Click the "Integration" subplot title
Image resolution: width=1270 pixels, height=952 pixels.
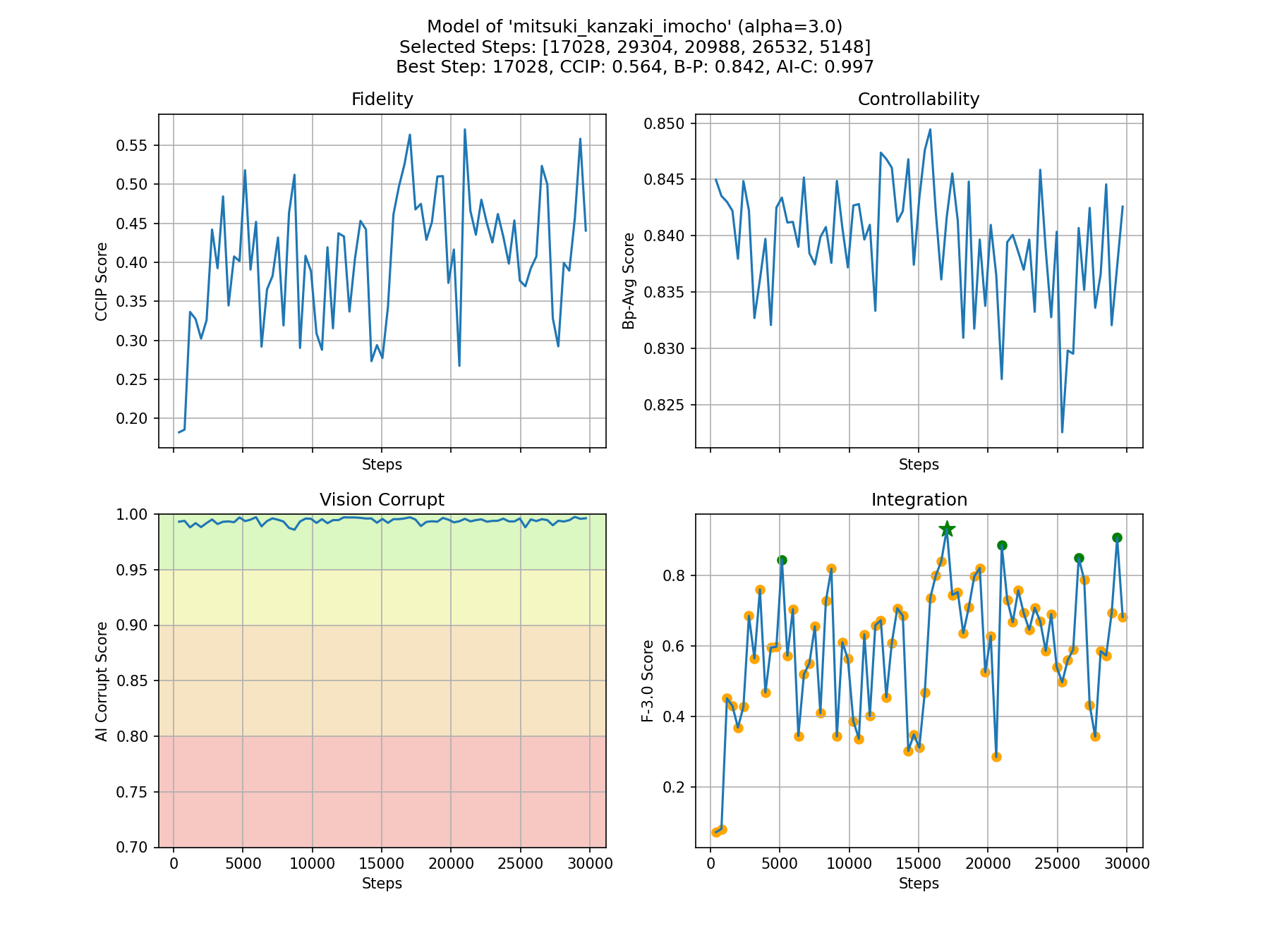(x=919, y=500)
